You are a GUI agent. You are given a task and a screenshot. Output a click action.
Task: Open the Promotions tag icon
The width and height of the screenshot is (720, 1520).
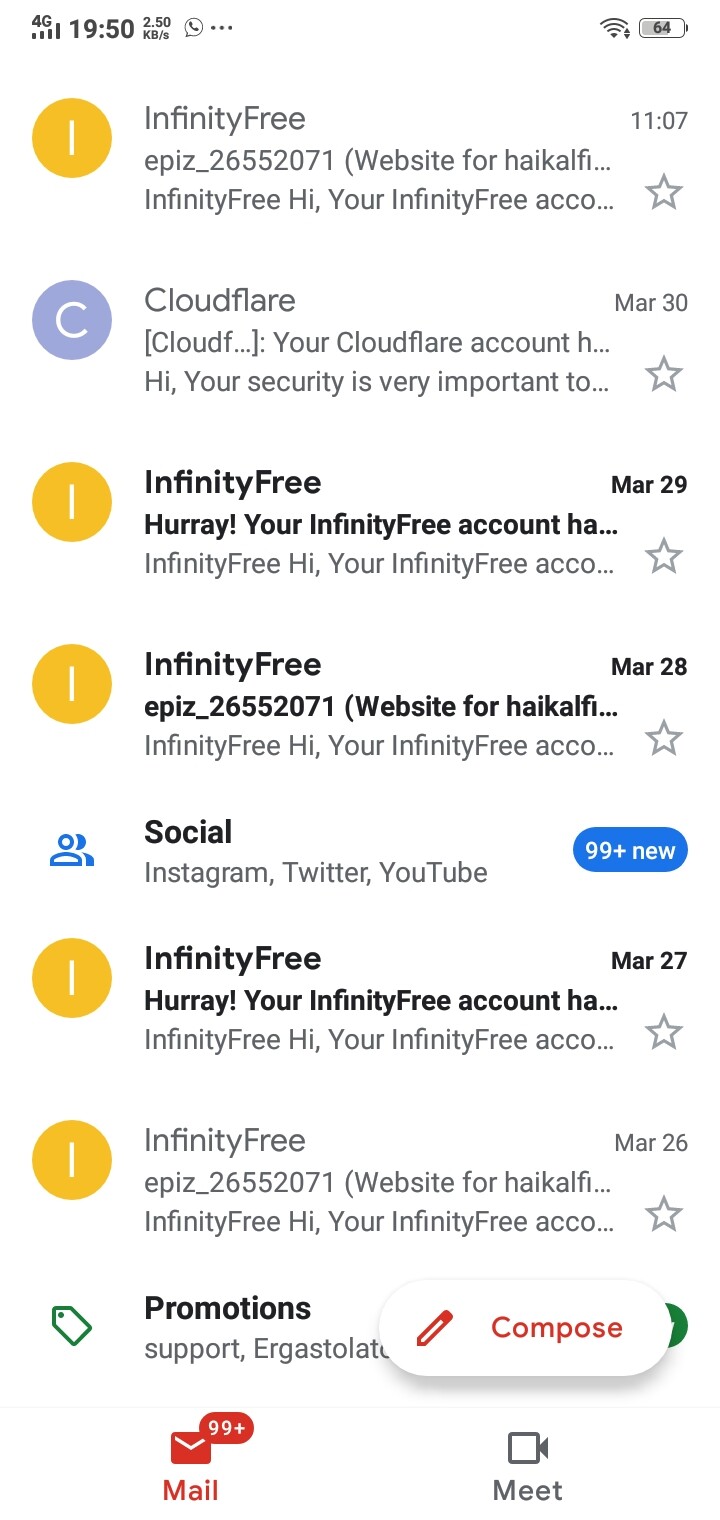72,1326
